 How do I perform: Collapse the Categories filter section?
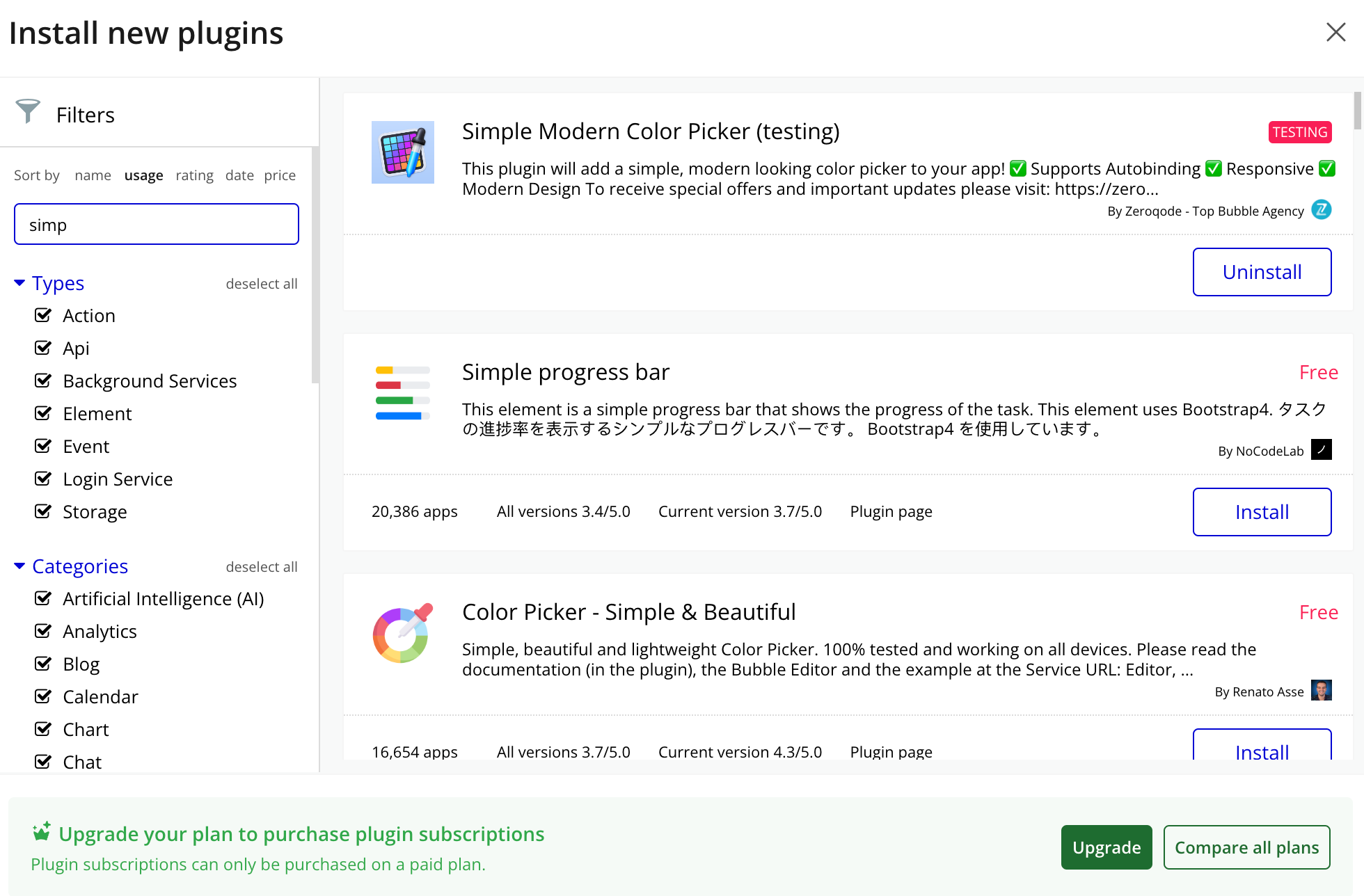click(19, 566)
